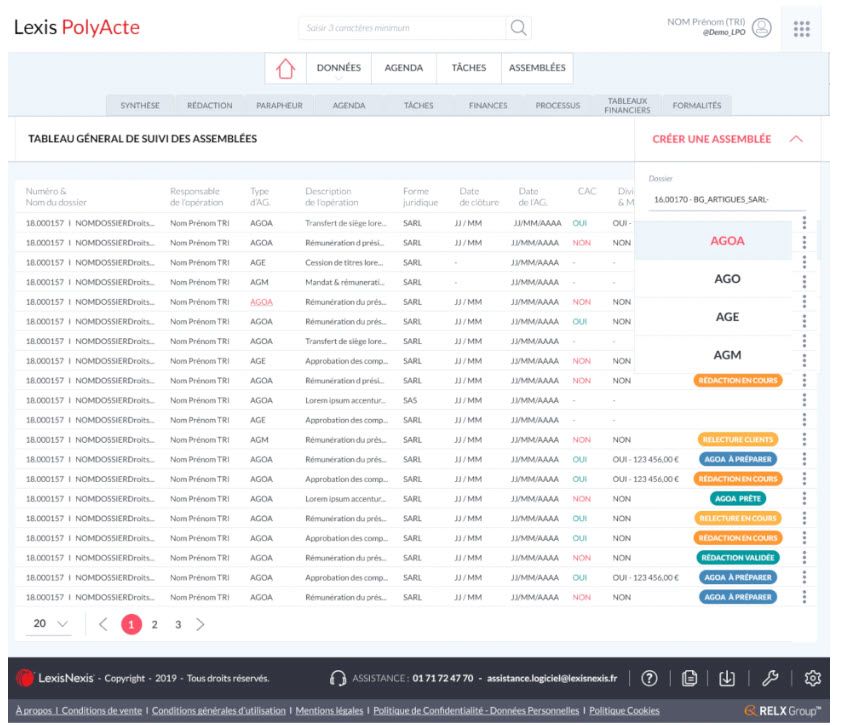This screenshot has height=725, width=842.
Task: Switch to the Tableaux Financiers sub-tab
Action: click(x=627, y=105)
